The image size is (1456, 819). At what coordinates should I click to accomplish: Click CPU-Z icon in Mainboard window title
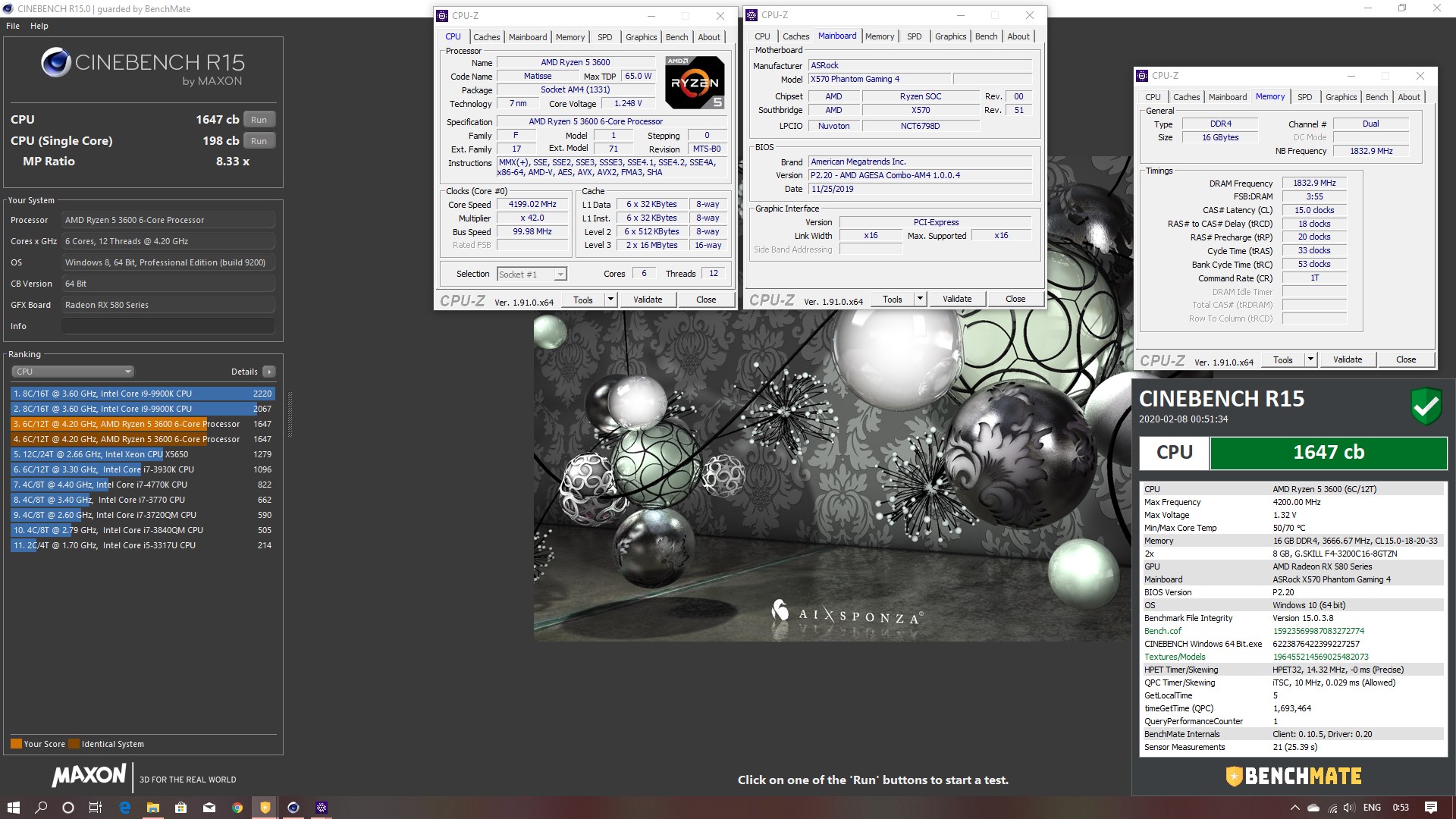(x=752, y=15)
